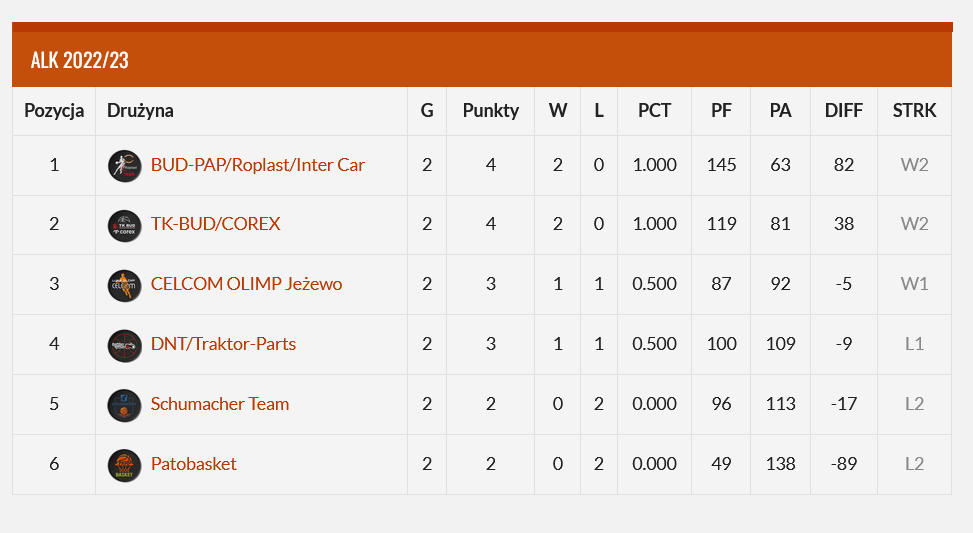The height and width of the screenshot is (533, 973).
Task: Sort table by the Punkty column header
Action: (x=490, y=111)
